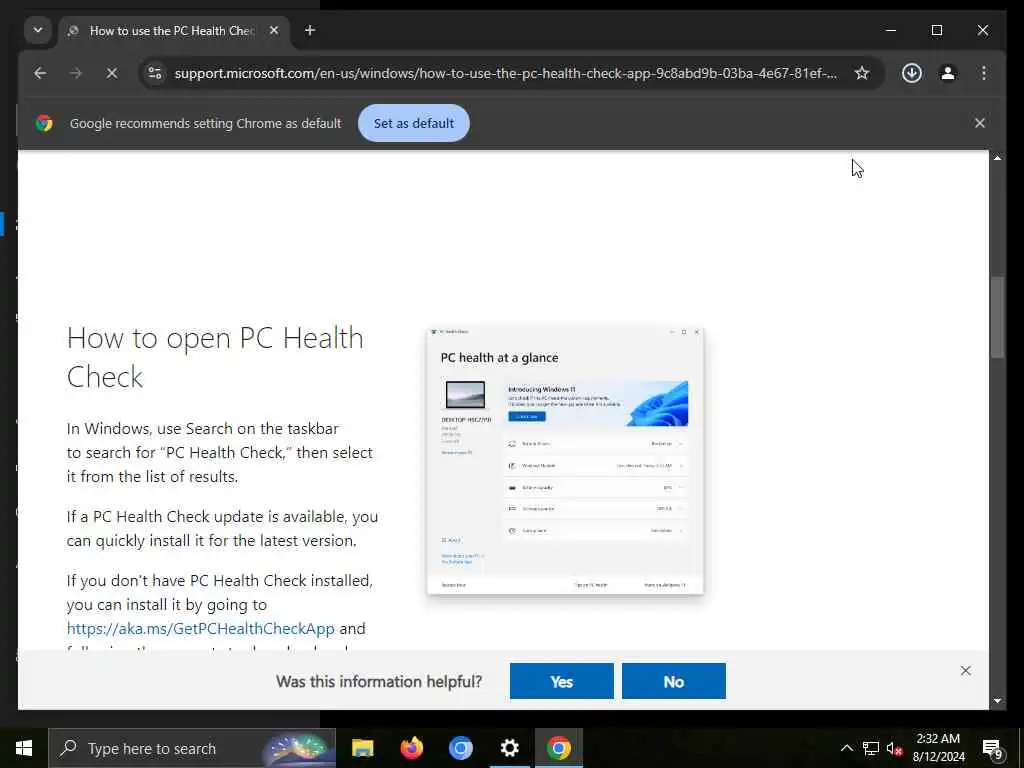Click the muted volume tray icon
1024x768 pixels.
894,748
